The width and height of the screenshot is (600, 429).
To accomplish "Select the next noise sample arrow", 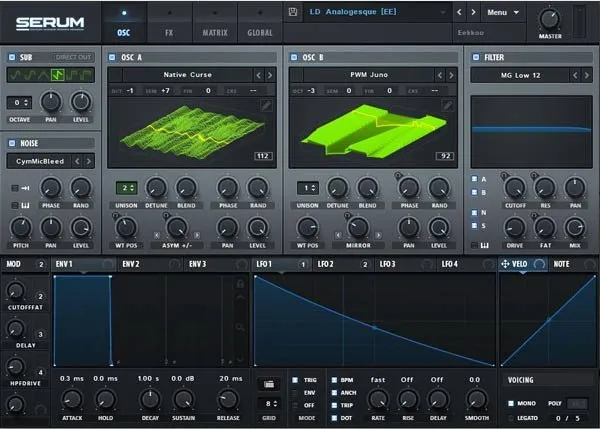I will click(x=88, y=161).
